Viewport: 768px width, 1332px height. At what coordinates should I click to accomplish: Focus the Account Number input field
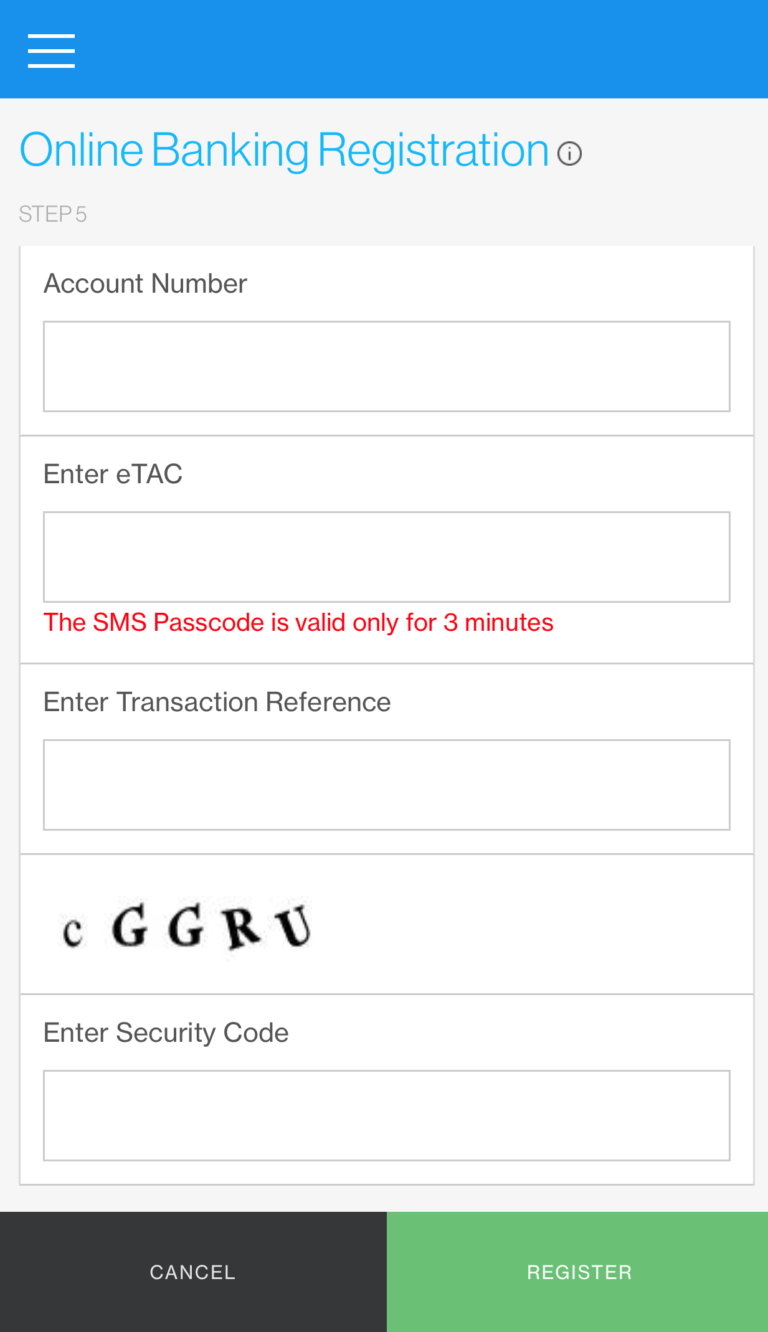[x=386, y=366]
